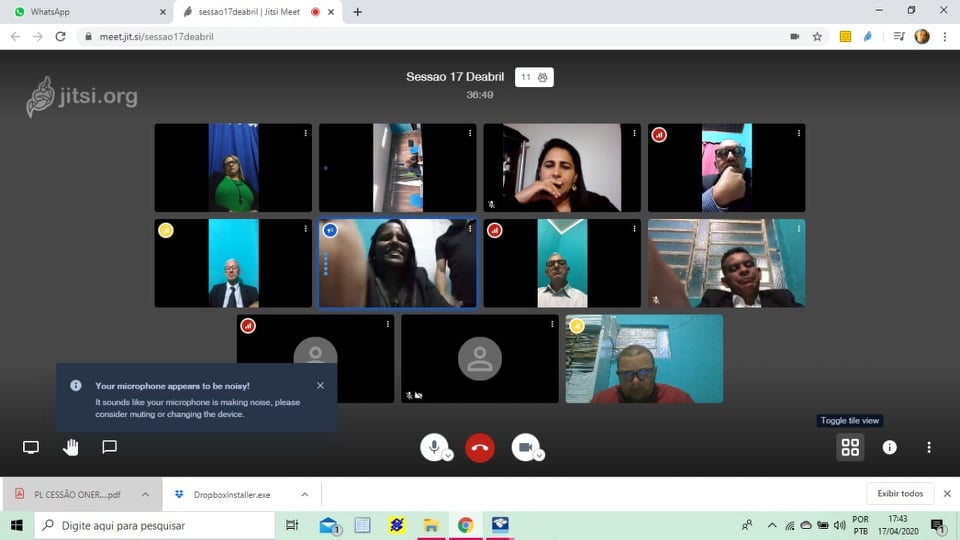The image size is (960, 540).
Task: Click Chrome icon on taskbar
Action: 465,525
